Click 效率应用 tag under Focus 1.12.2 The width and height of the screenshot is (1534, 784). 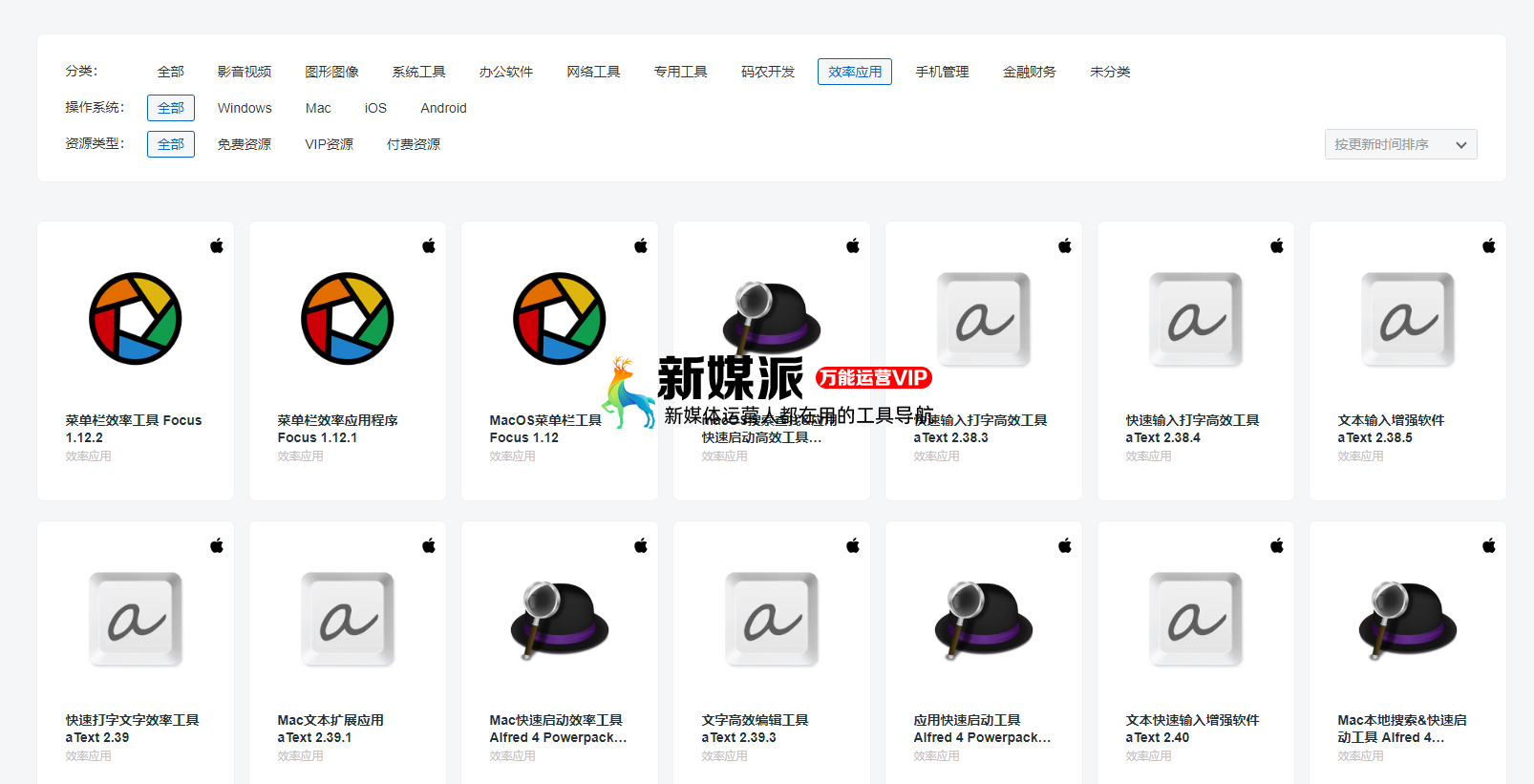[x=88, y=456]
